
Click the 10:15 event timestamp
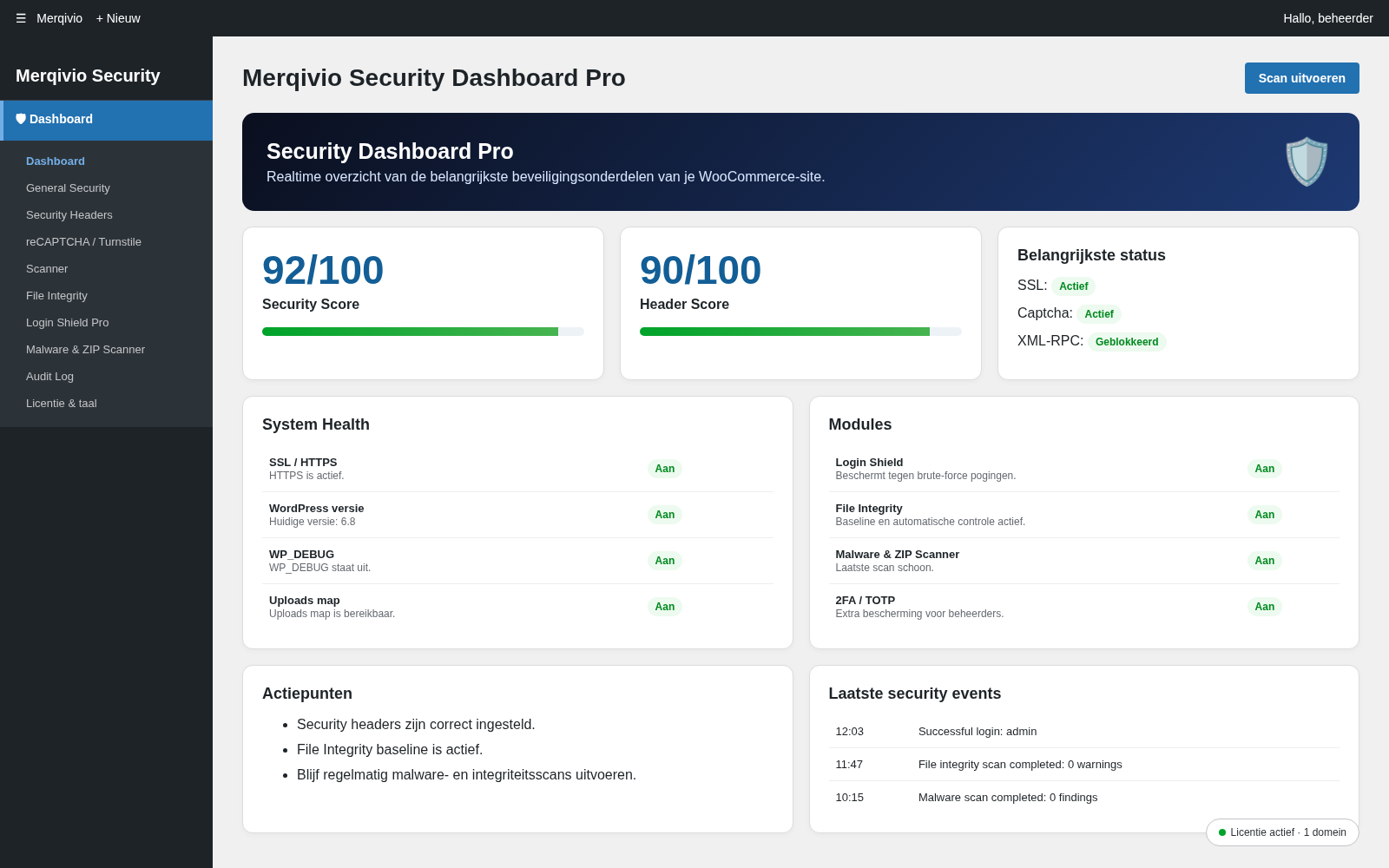(x=849, y=798)
